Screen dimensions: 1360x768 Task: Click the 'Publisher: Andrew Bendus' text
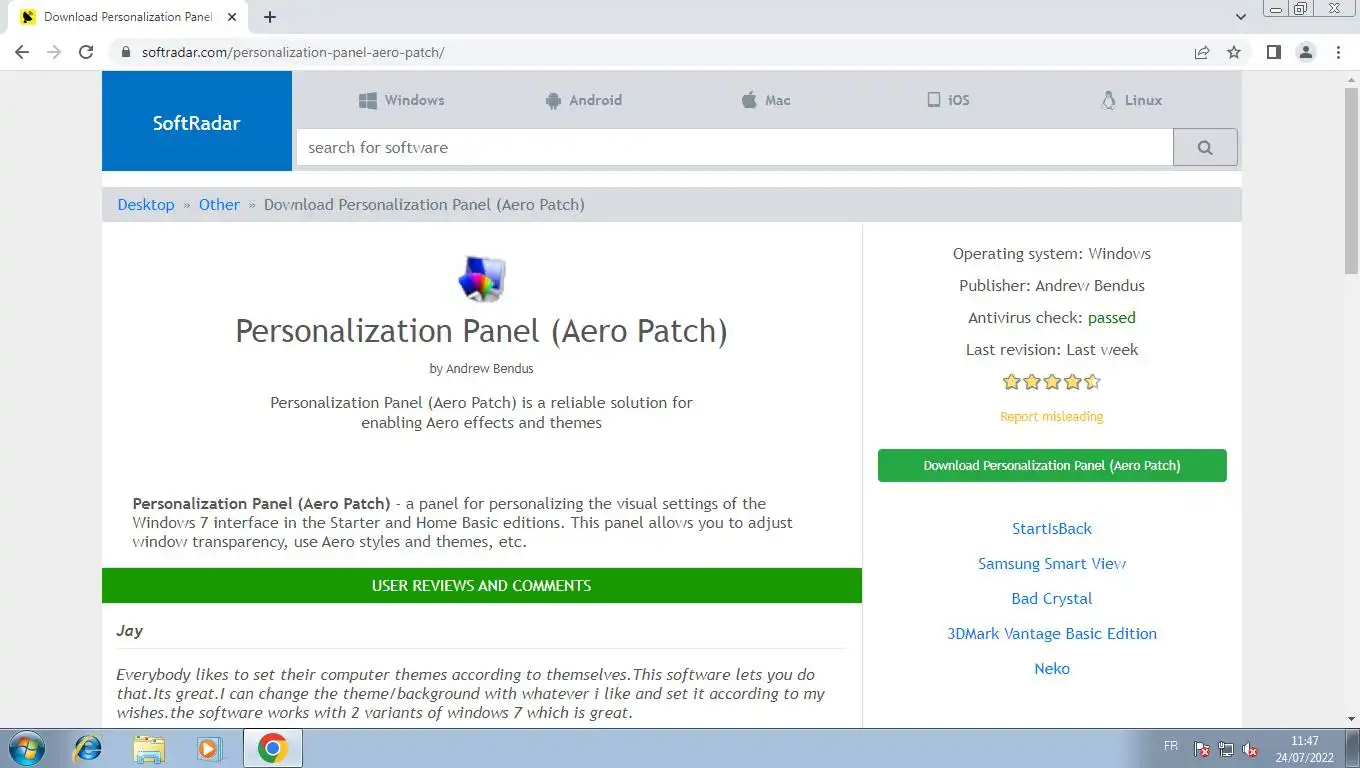click(x=1052, y=285)
